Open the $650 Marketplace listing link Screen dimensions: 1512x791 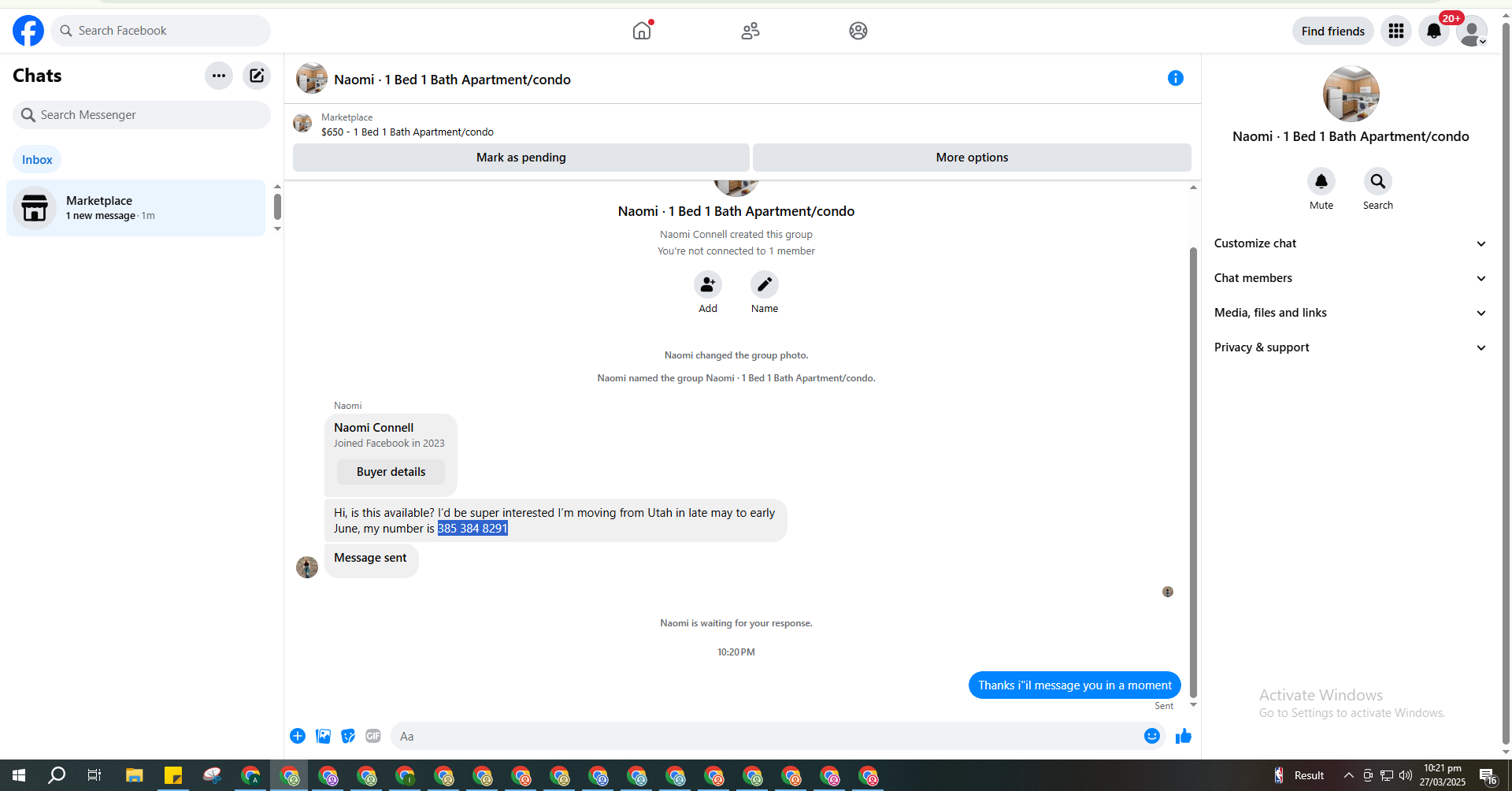pos(407,132)
